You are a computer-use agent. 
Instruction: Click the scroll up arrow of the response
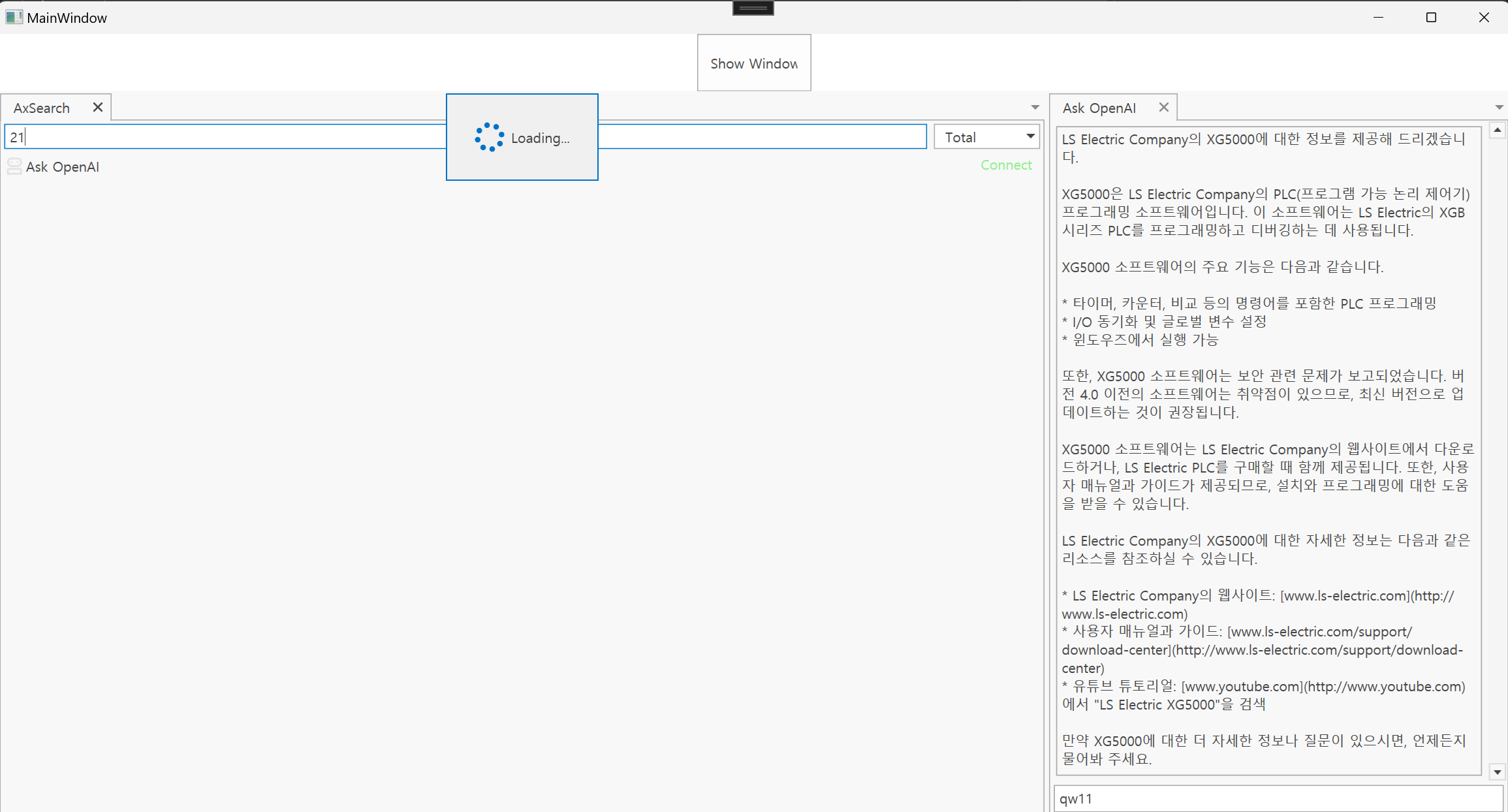point(1497,131)
